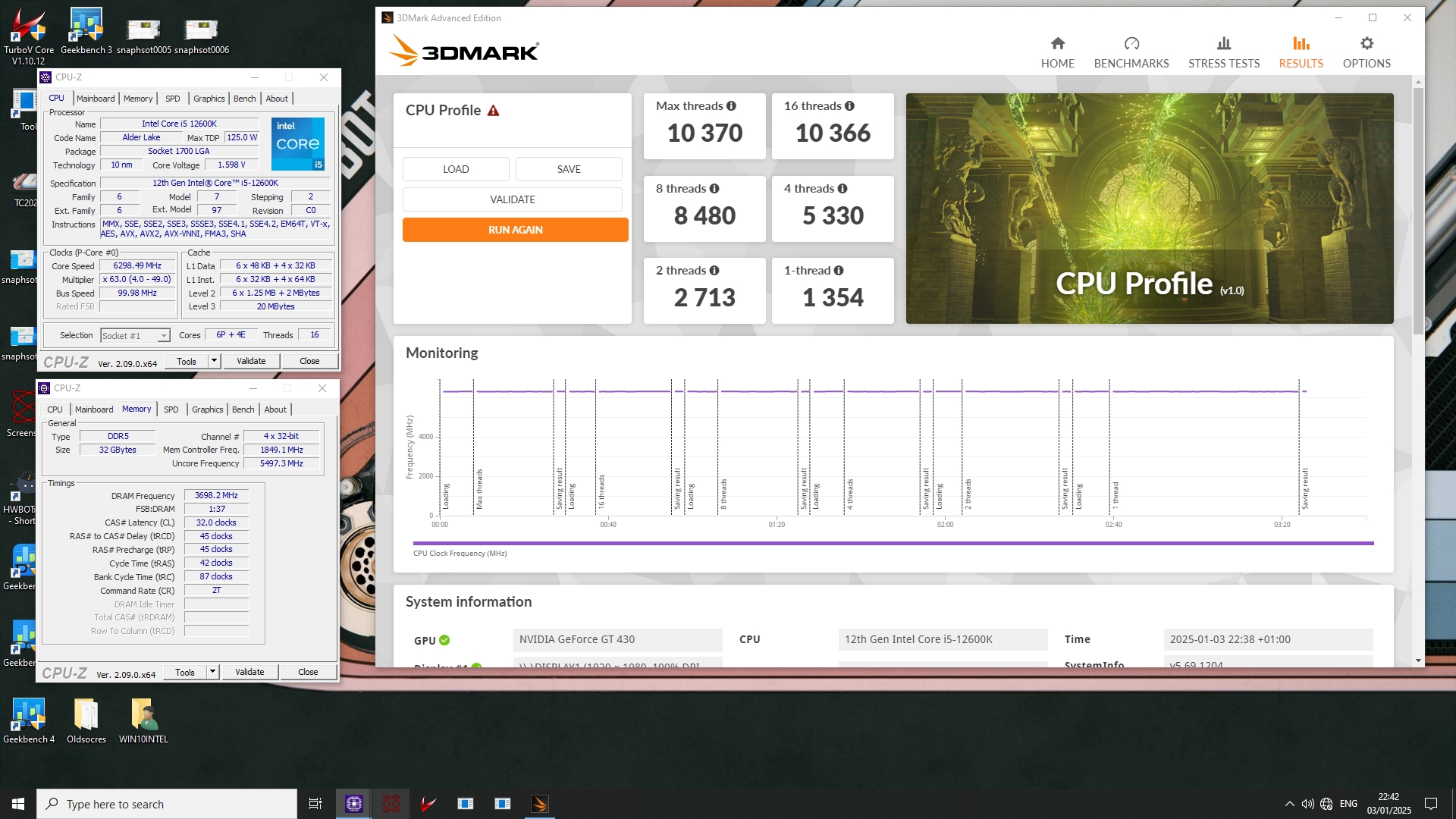Open Task View on the taskbar

315,804
